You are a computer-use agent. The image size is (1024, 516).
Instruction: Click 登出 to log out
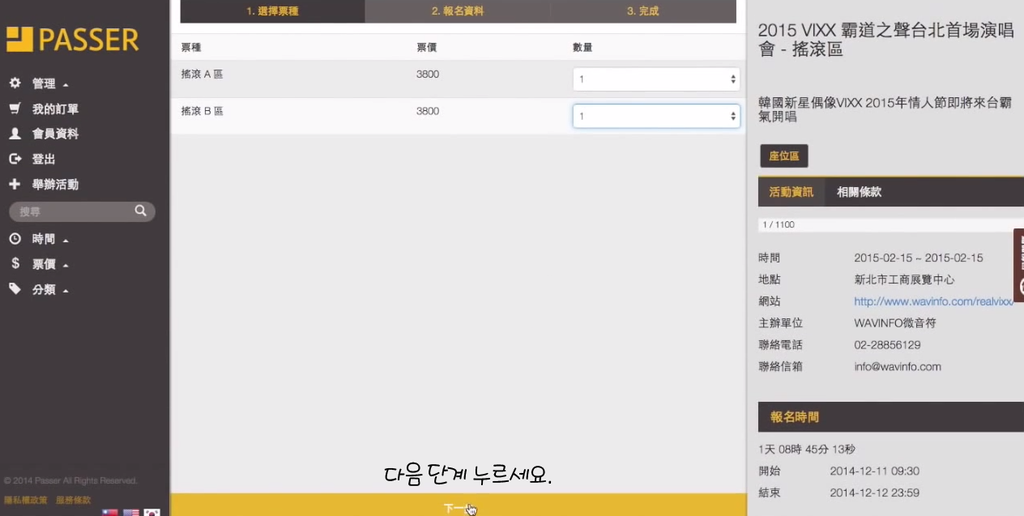click(44, 159)
